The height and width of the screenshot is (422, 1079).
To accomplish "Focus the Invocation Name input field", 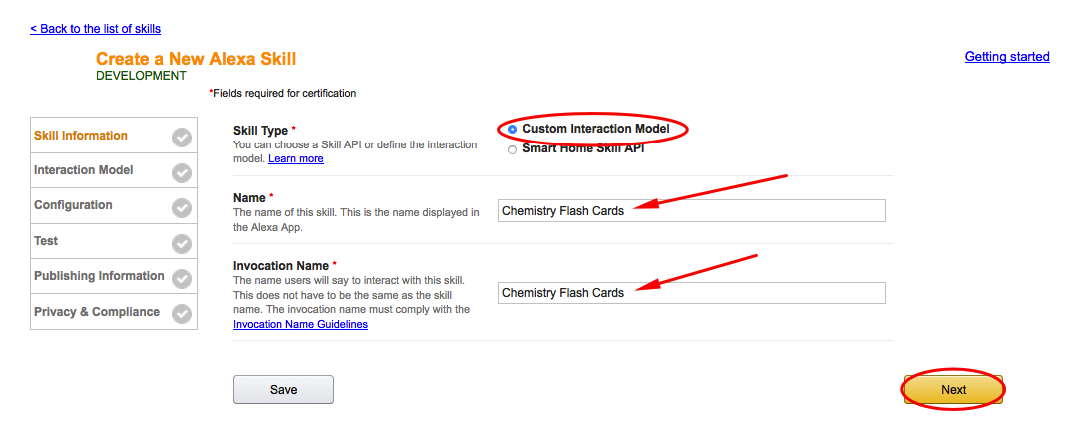I will 691,293.
